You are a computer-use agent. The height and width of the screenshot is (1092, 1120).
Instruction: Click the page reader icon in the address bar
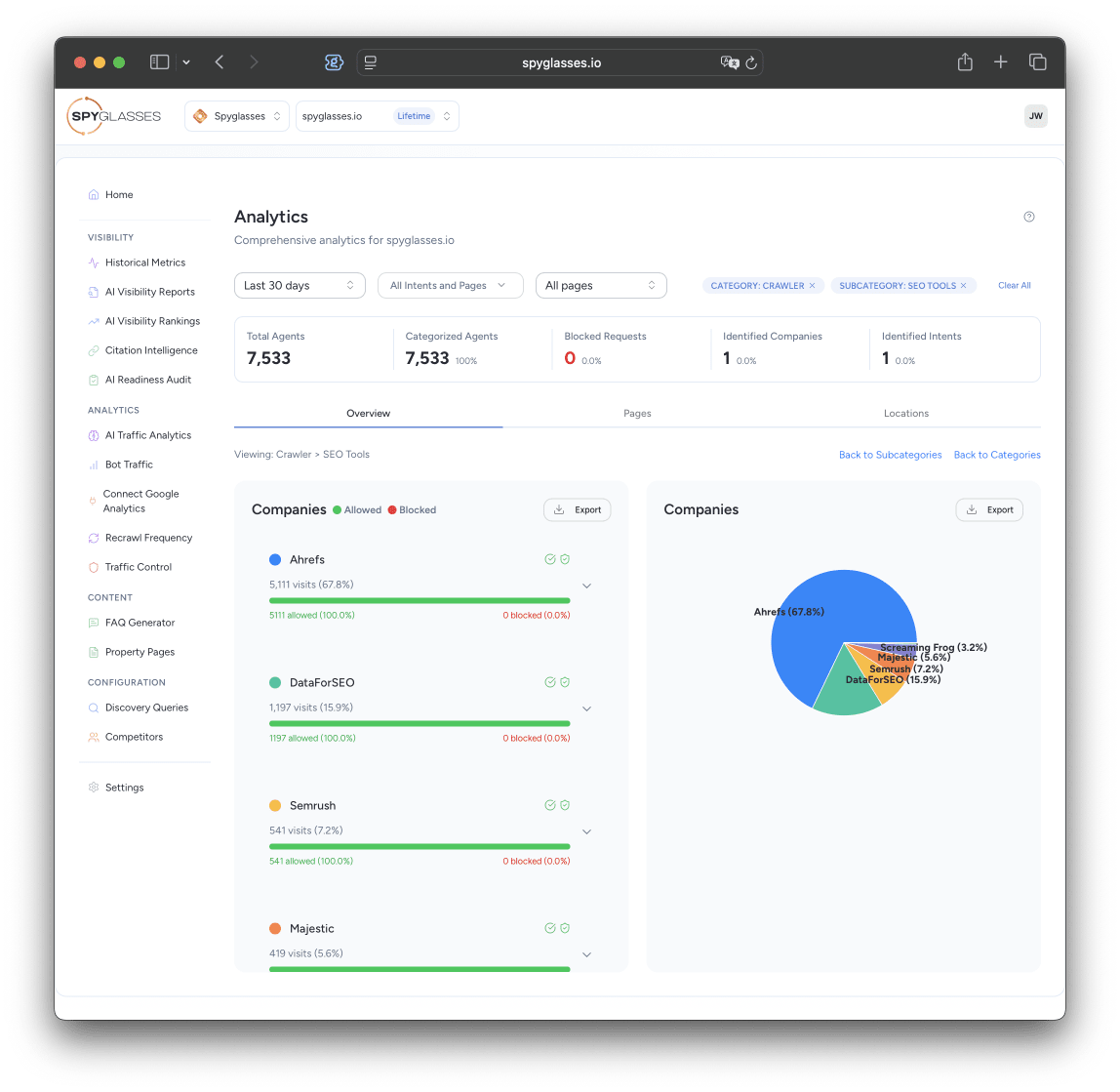(x=370, y=62)
